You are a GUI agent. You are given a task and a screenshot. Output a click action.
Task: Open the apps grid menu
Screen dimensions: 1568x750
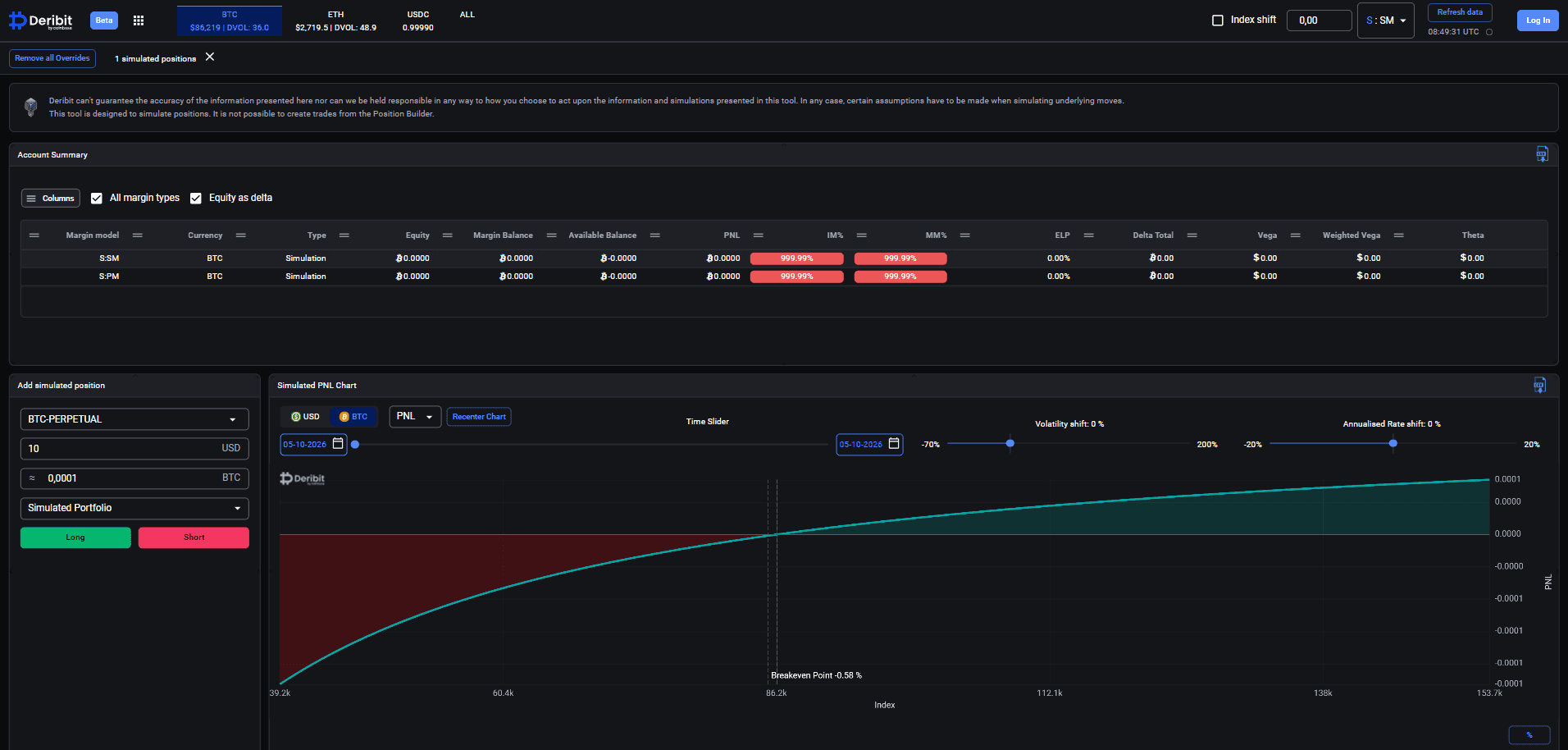(139, 21)
